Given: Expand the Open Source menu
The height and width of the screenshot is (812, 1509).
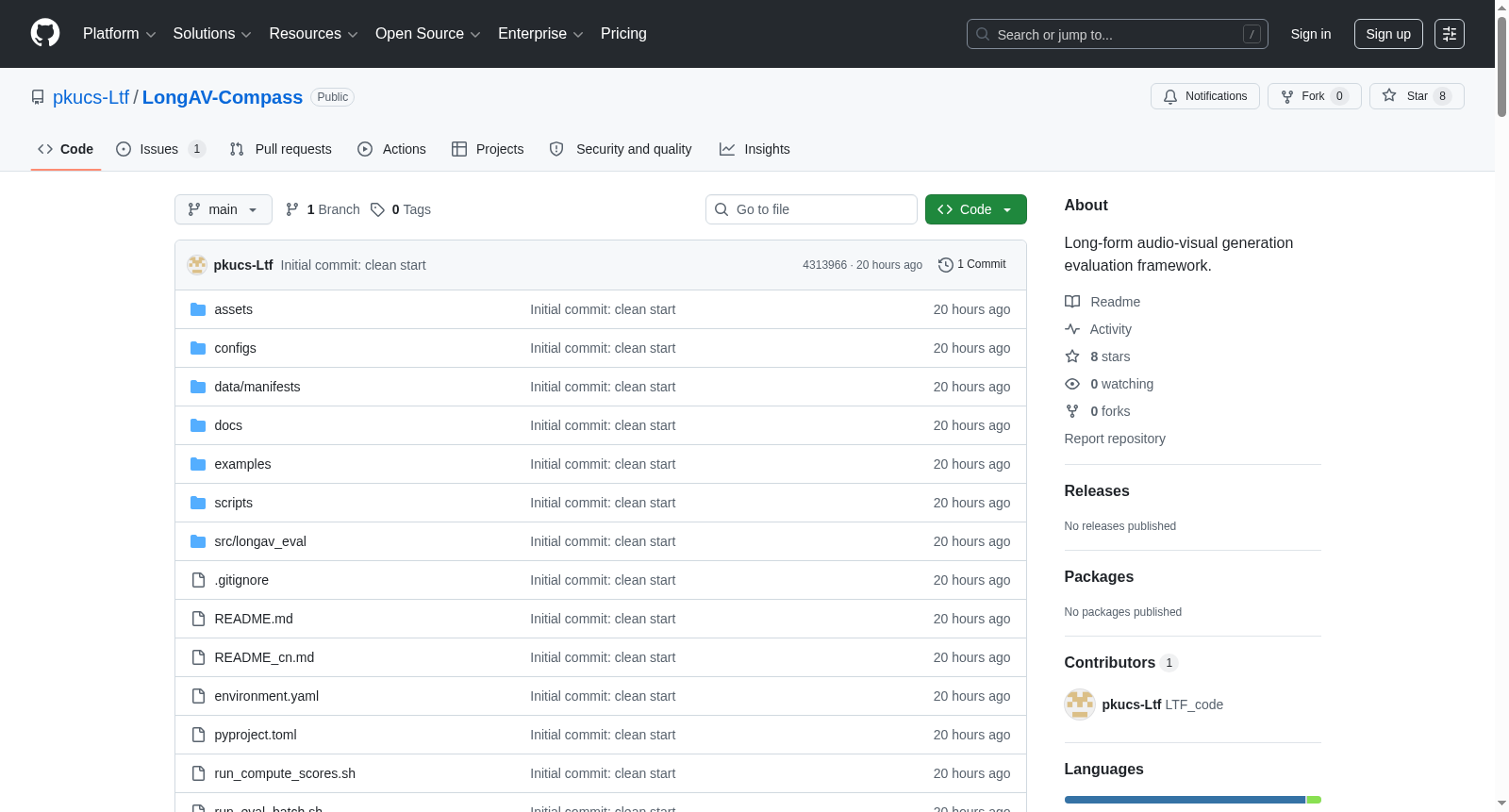Looking at the screenshot, I should tap(428, 34).
